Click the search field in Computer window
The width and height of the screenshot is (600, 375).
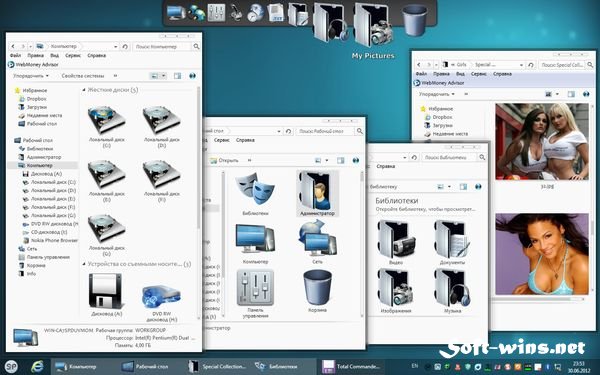(x=162, y=46)
